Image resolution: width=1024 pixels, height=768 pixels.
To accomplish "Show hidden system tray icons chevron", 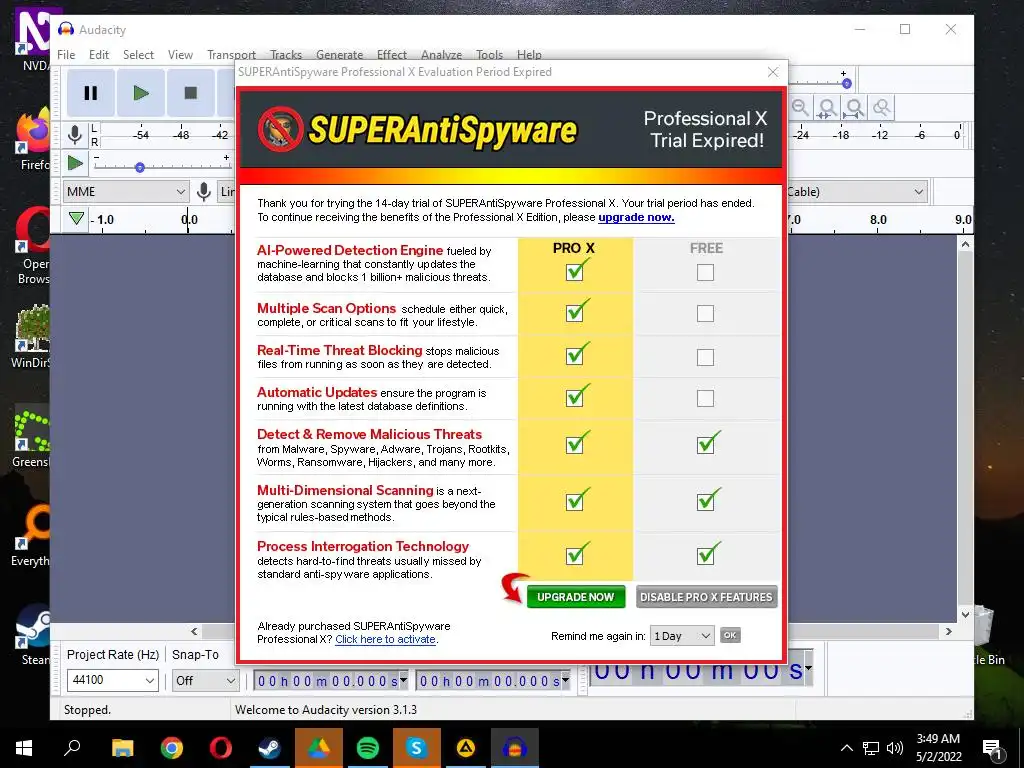I will [x=846, y=748].
